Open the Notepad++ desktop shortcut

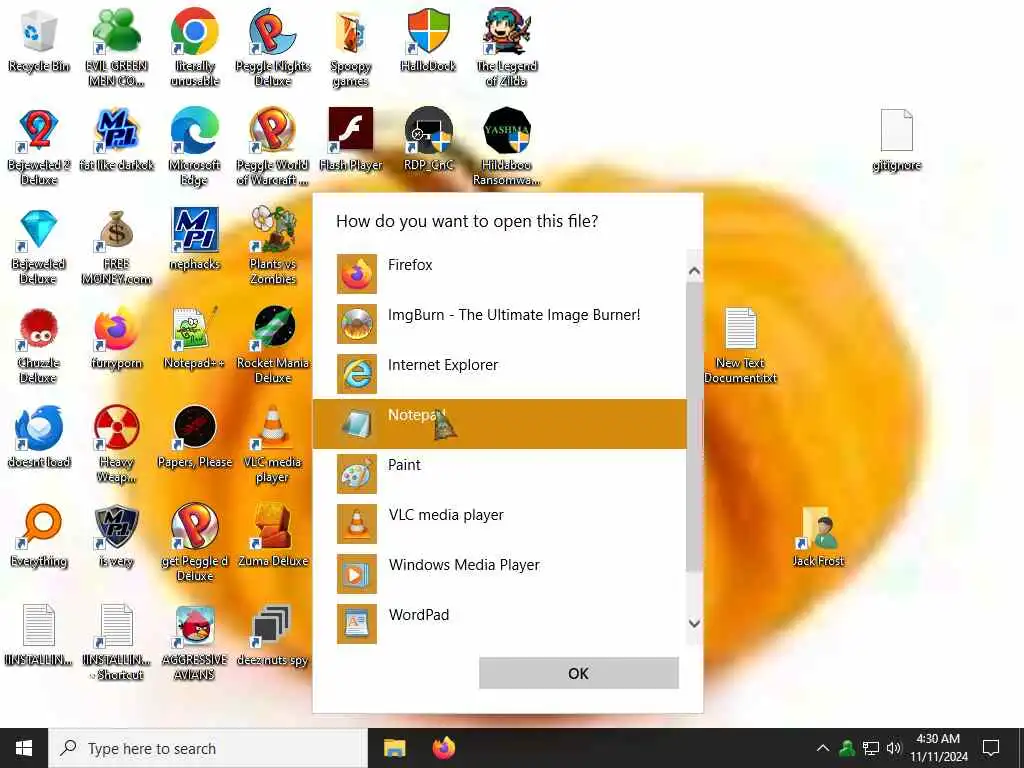pos(194,338)
